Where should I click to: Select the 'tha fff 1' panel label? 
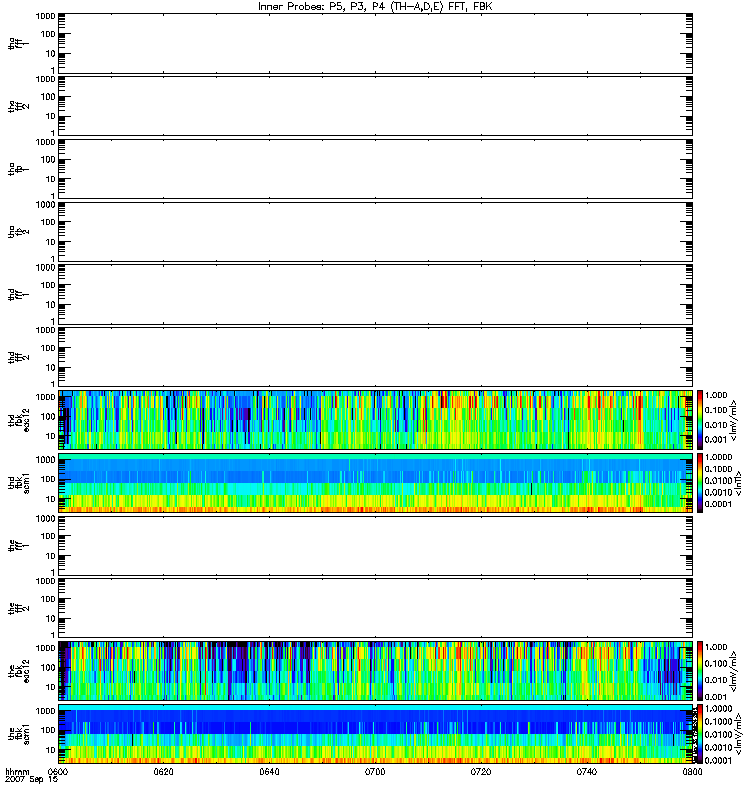click(18, 44)
